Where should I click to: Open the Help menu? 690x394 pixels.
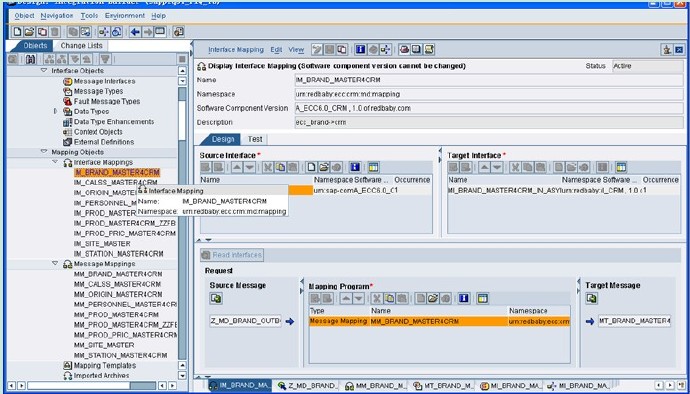click(x=158, y=15)
